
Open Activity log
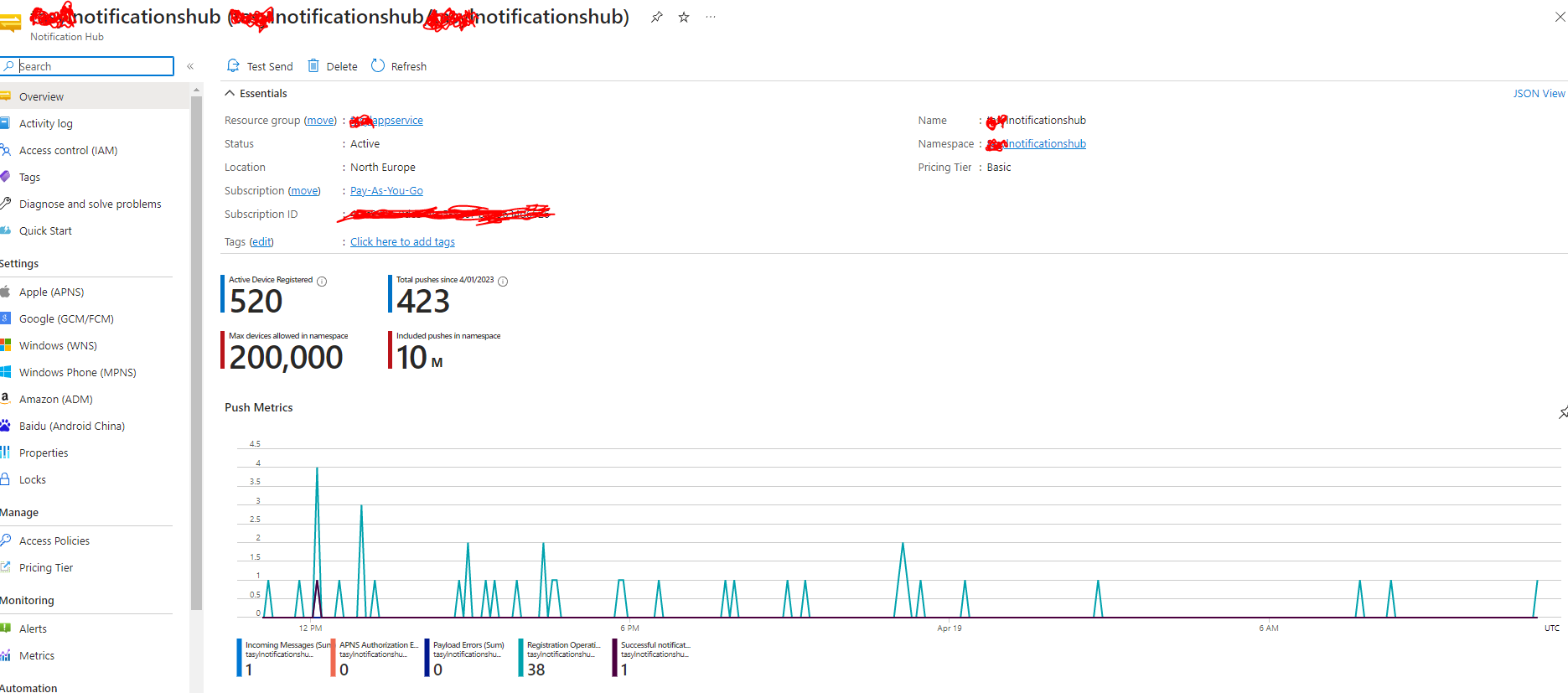pyautogui.click(x=46, y=123)
